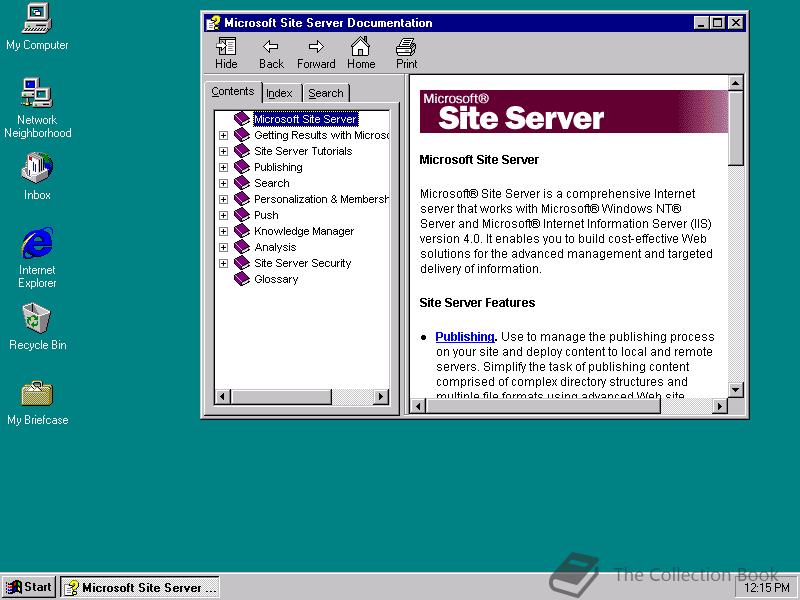Image resolution: width=800 pixels, height=600 pixels.
Task: Select Search in the contents tree
Action: [271, 183]
